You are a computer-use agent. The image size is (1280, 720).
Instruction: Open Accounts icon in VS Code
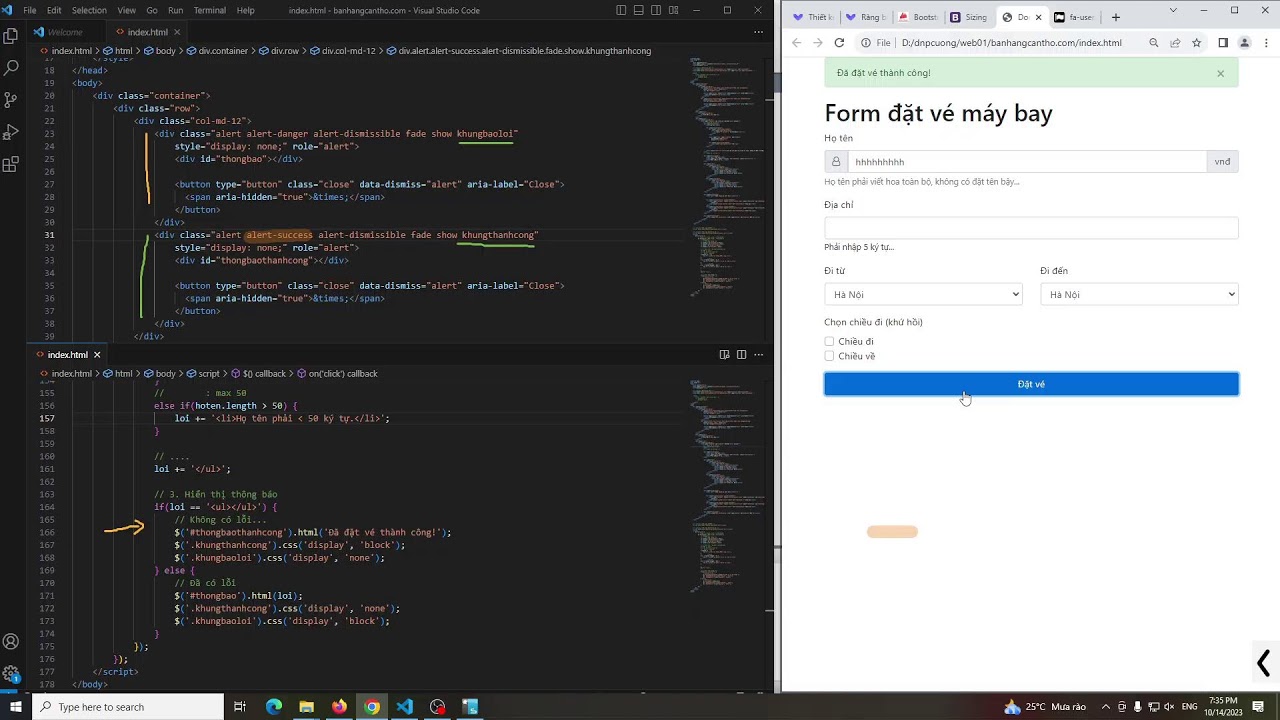(x=11, y=642)
